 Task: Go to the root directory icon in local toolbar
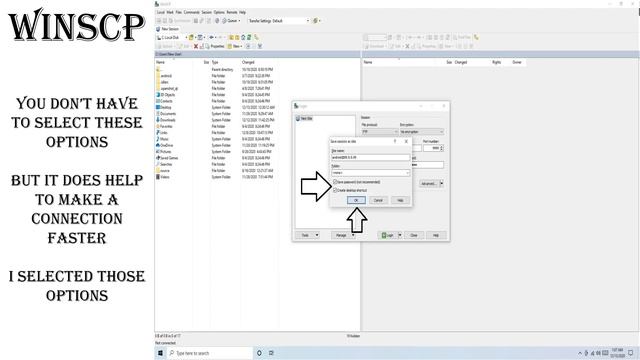237,38
